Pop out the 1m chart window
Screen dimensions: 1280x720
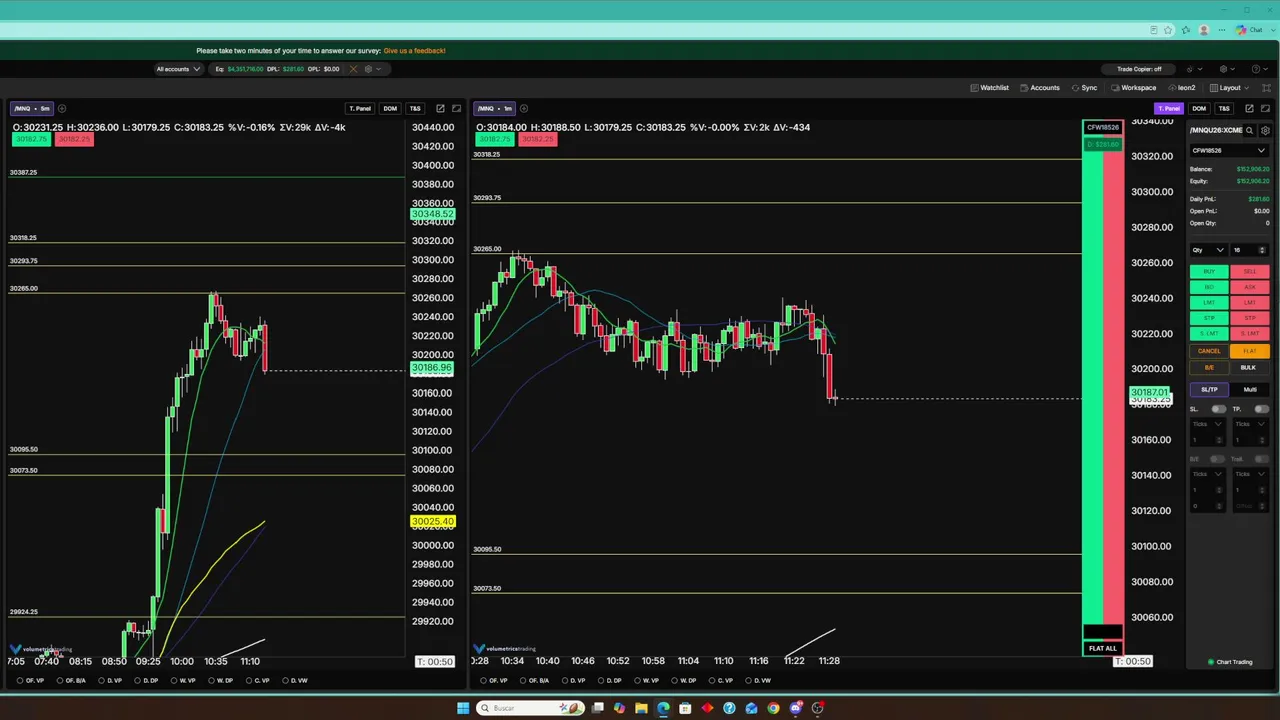(x=1249, y=108)
